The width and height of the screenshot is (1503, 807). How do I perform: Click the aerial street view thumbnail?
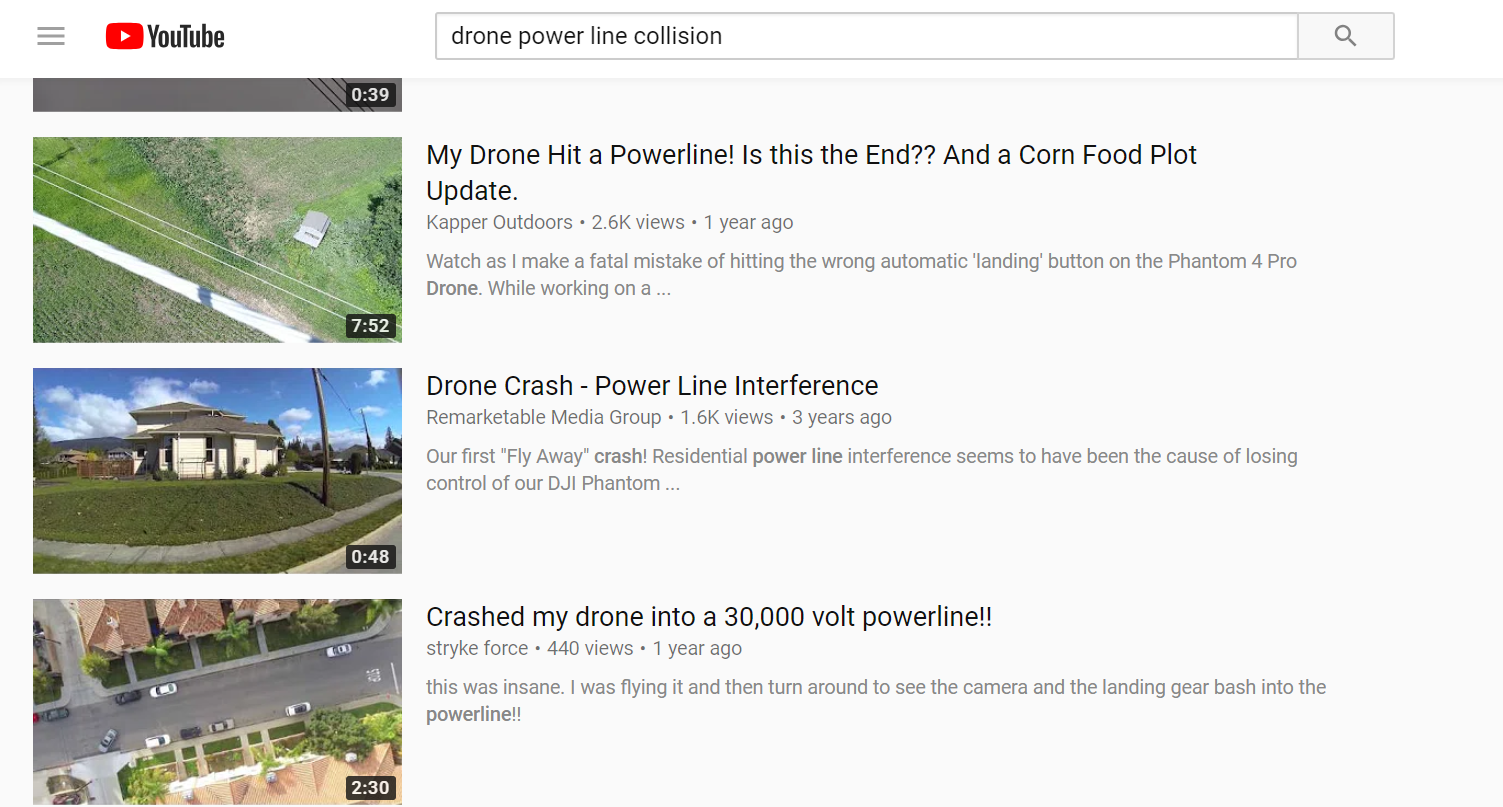coord(217,700)
